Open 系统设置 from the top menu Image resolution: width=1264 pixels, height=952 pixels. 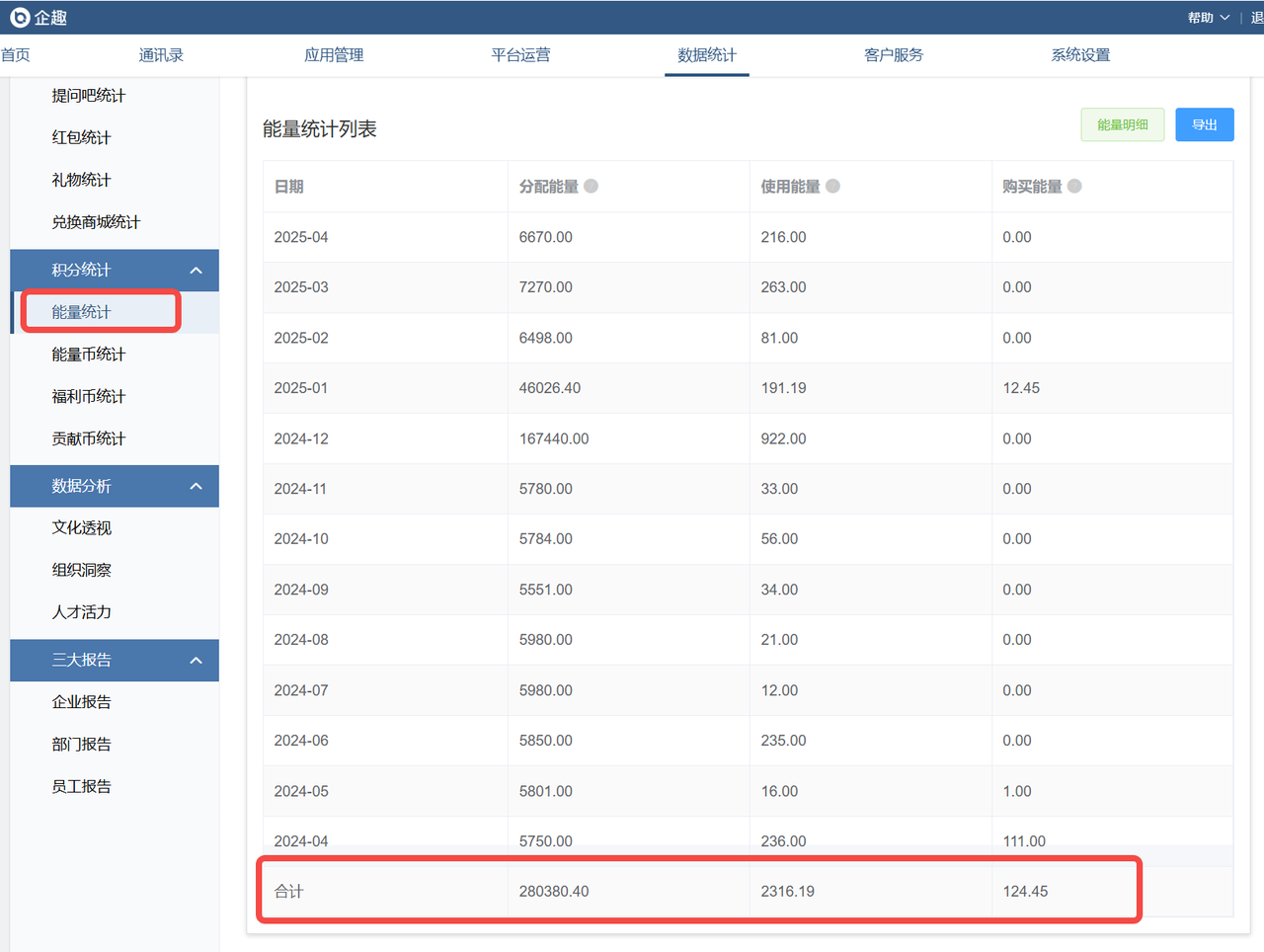(x=1079, y=55)
